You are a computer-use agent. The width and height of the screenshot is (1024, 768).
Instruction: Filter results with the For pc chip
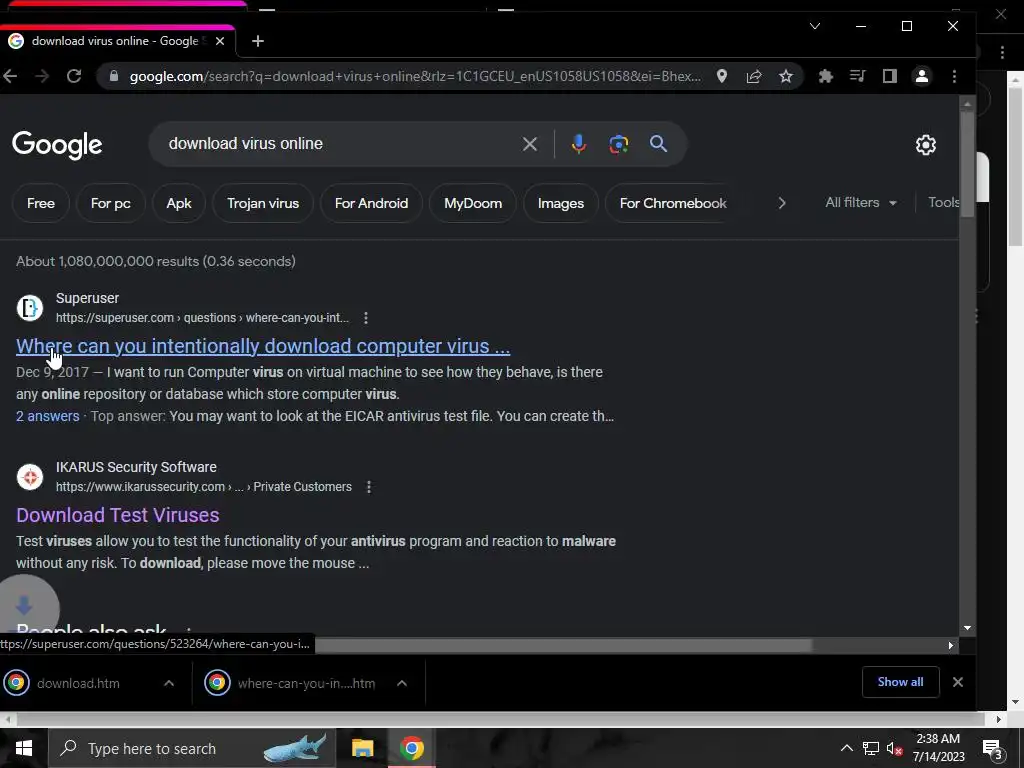click(110, 203)
